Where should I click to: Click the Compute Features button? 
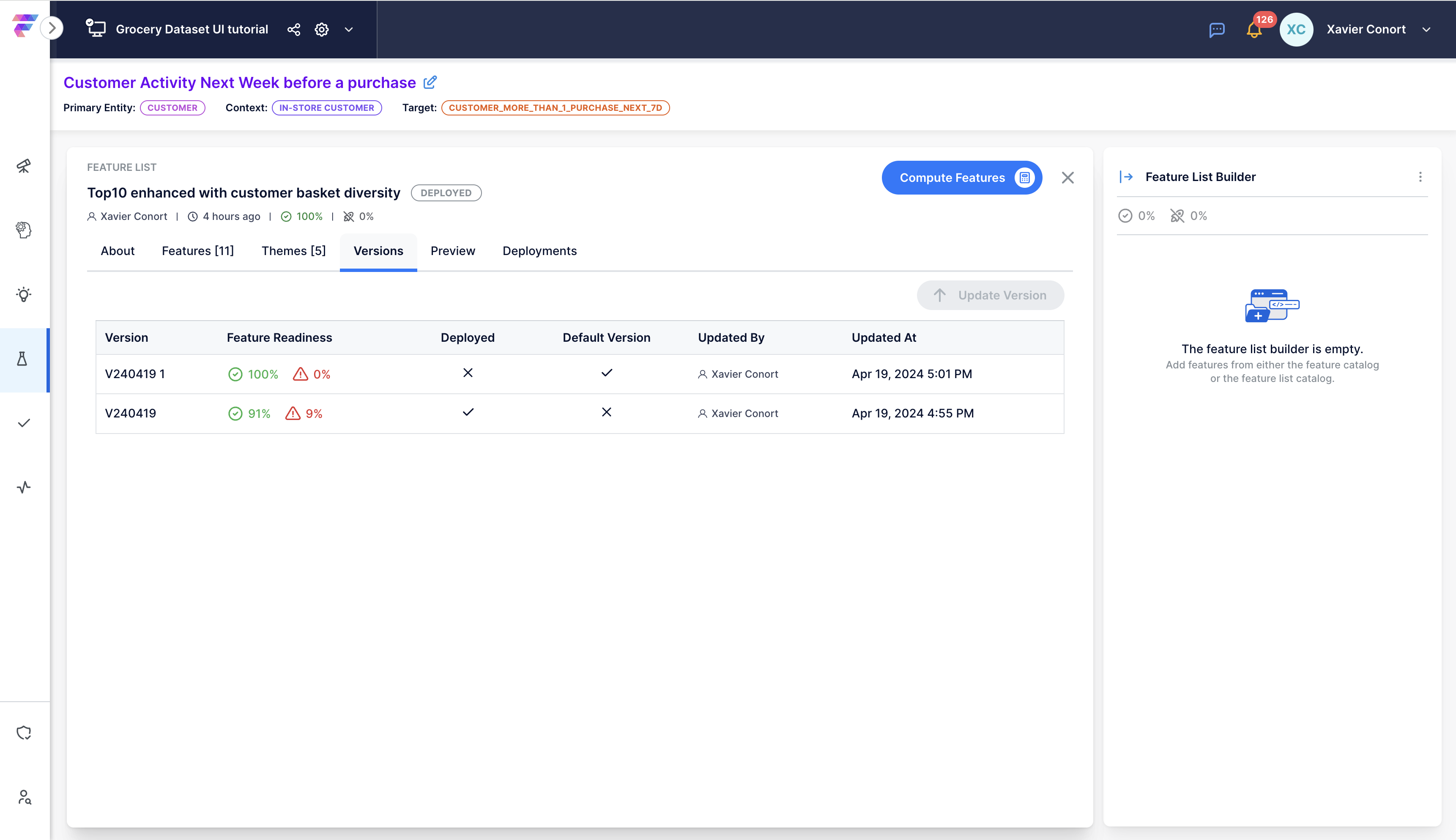point(961,178)
